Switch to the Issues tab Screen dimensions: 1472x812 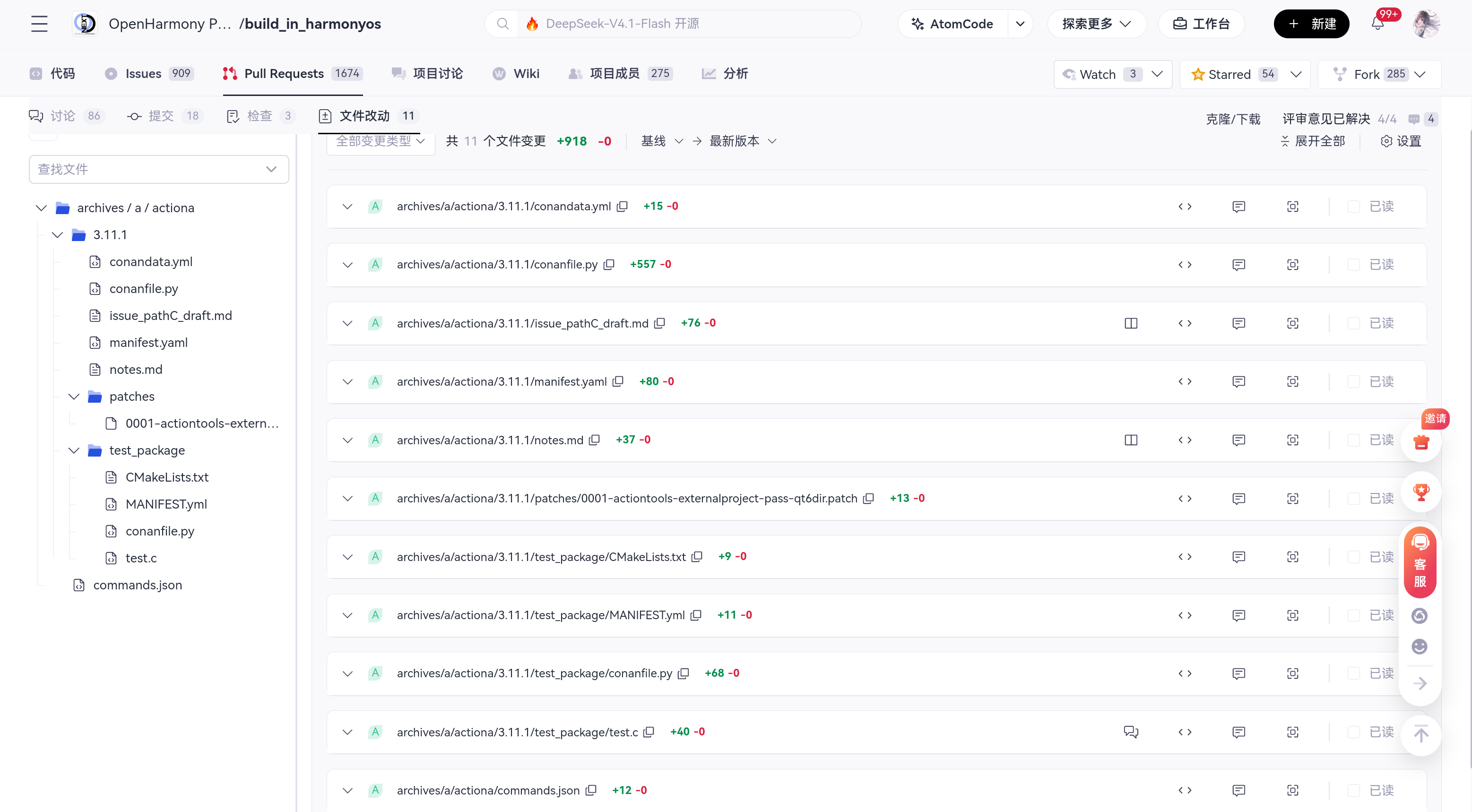149,73
